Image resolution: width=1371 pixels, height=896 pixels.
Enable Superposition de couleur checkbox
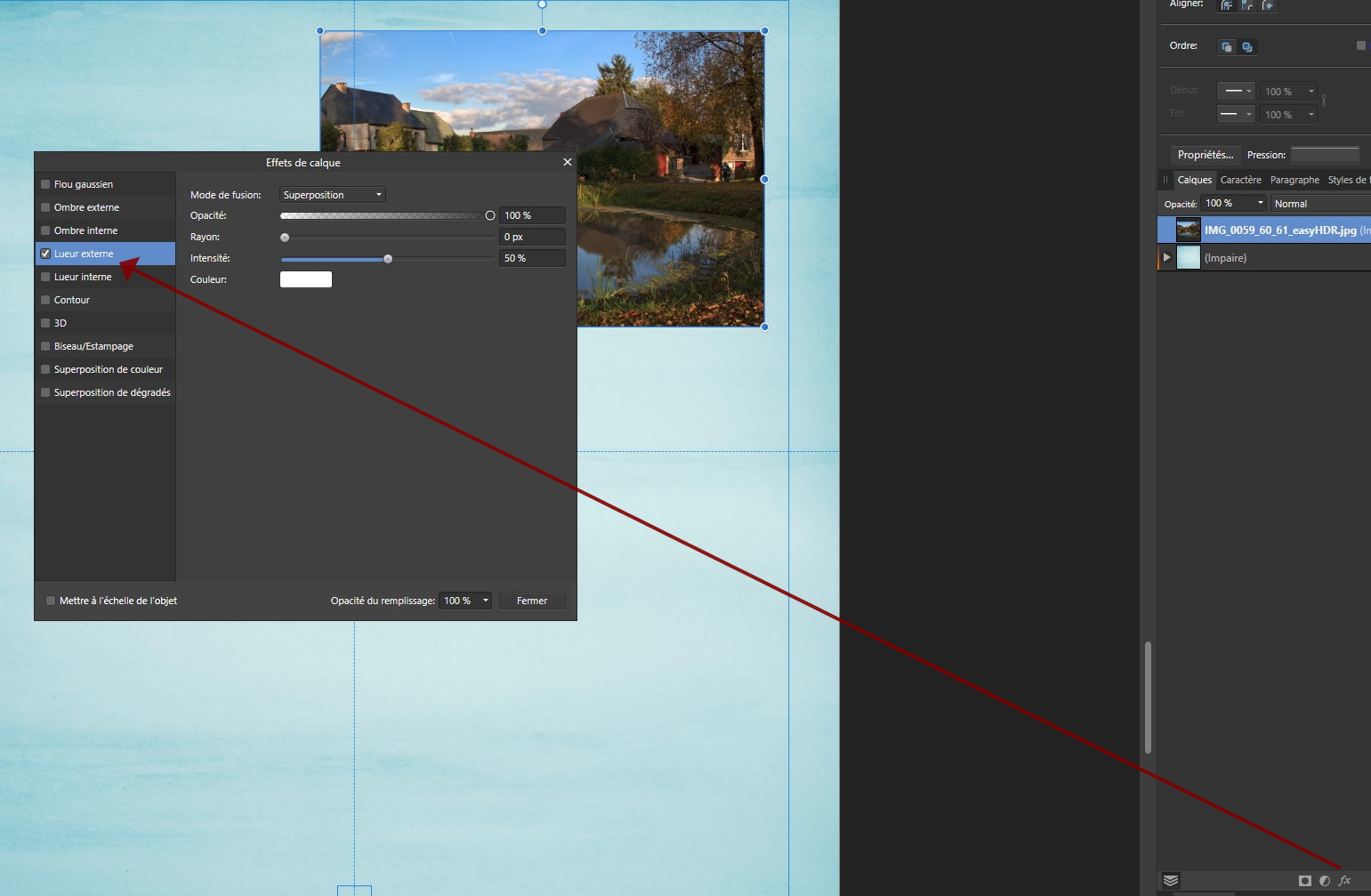pos(45,369)
